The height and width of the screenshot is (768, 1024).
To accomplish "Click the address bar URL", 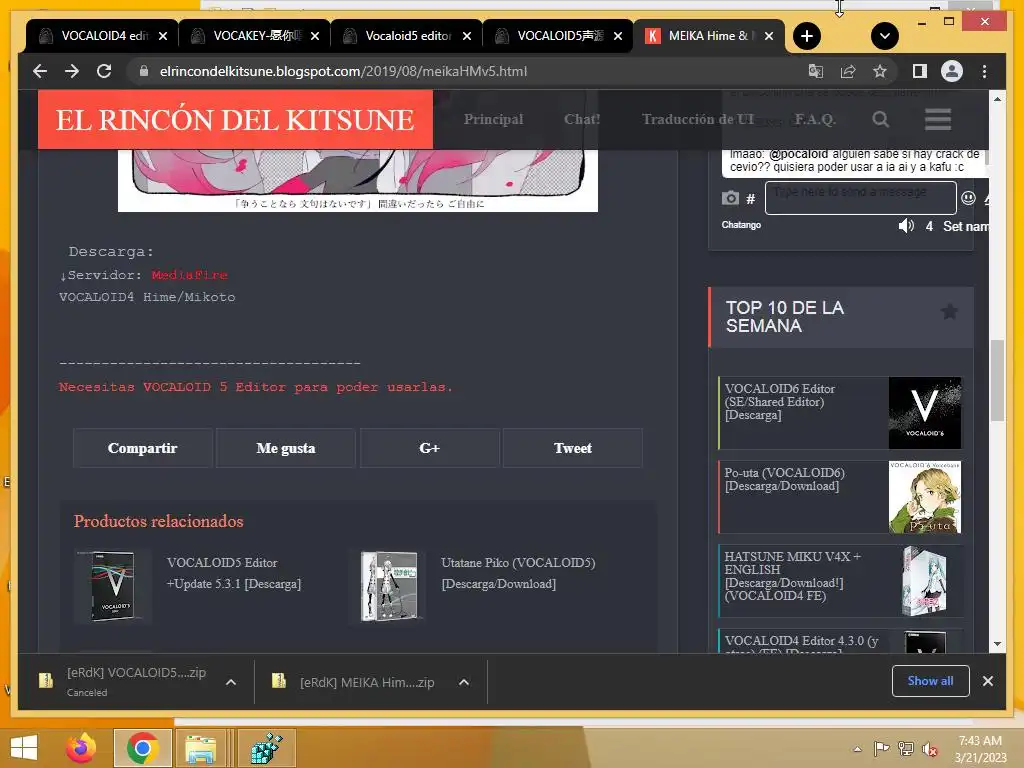I will [343, 71].
